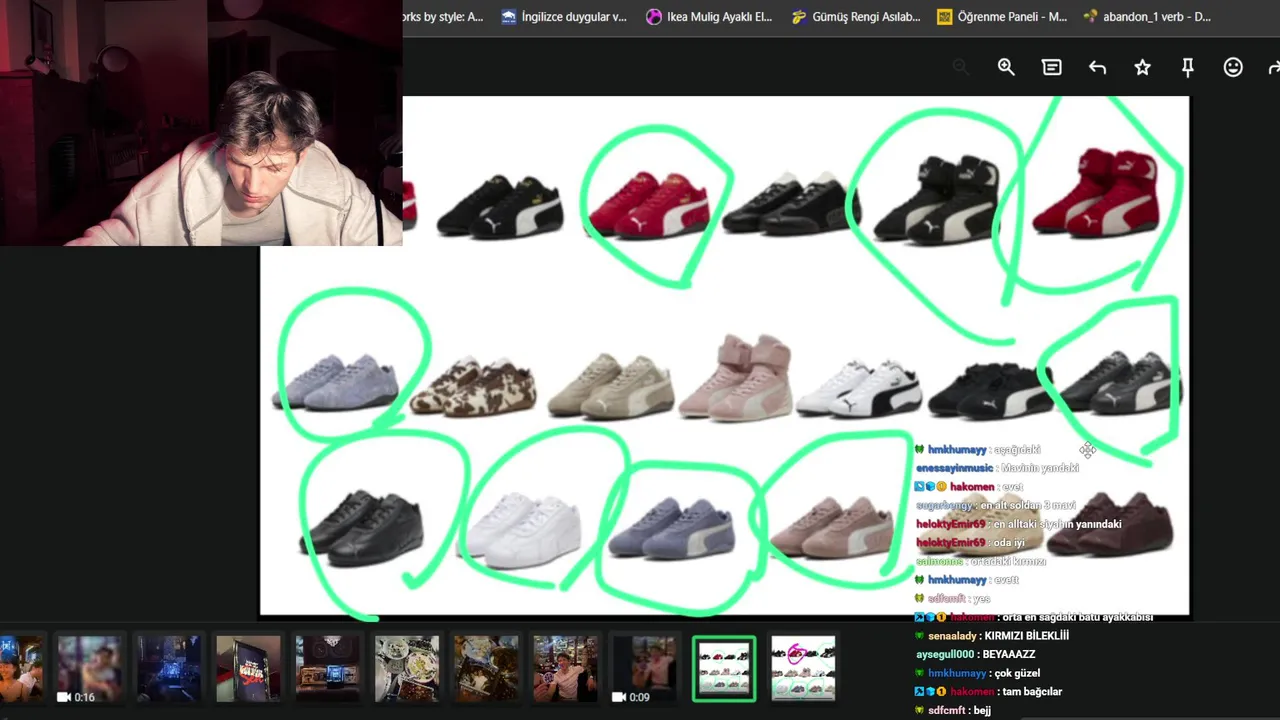Open the message caption details icon

[x=1051, y=67]
